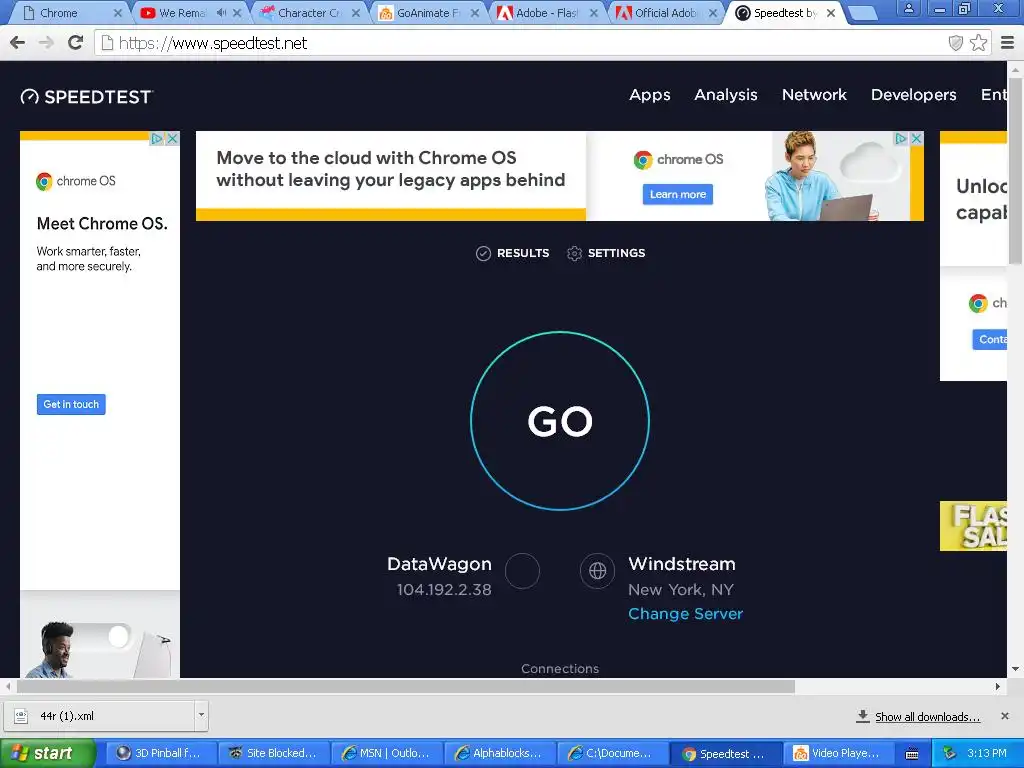Image resolution: width=1024 pixels, height=768 pixels.
Task: Click the circle icon beside DataWagon
Action: [x=522, y=571]
